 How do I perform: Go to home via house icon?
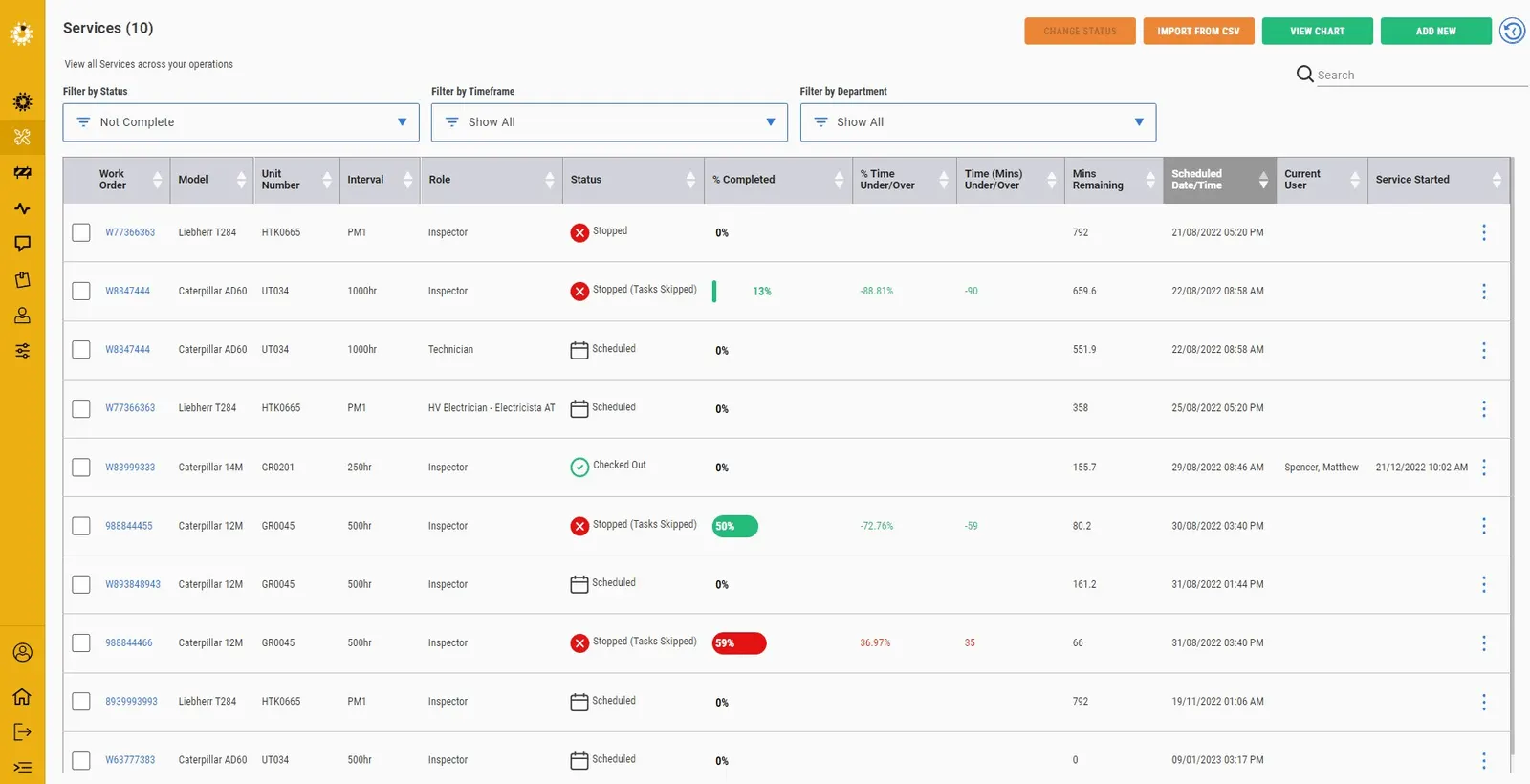point(22,696)
